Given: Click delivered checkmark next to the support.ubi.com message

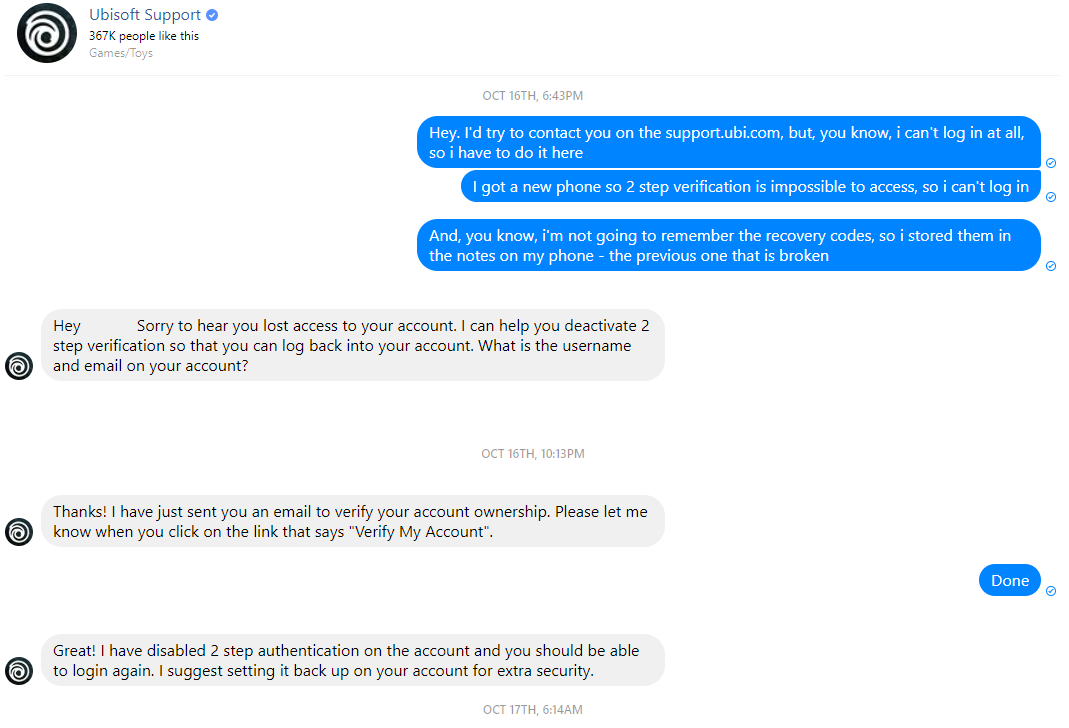Looking at the screenshot, I should click(1051, 163).
